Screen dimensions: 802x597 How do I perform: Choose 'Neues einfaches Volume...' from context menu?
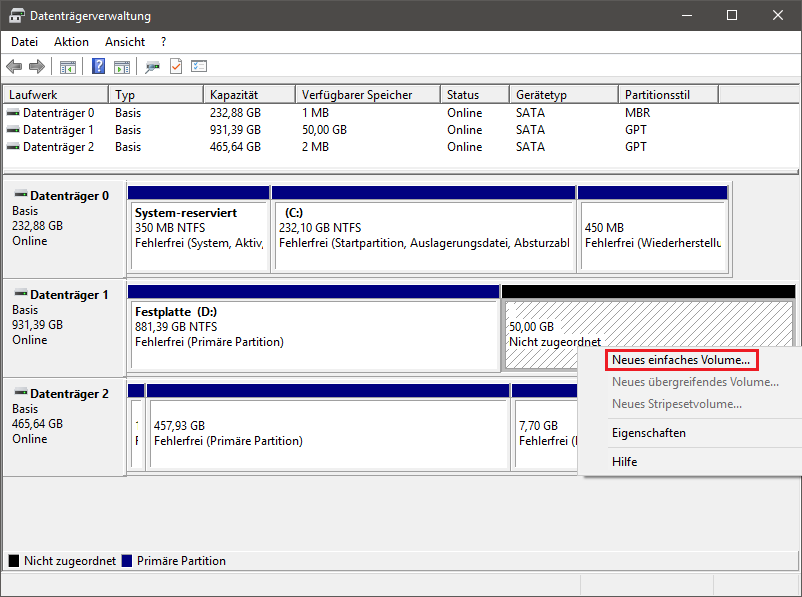(681, 360)
